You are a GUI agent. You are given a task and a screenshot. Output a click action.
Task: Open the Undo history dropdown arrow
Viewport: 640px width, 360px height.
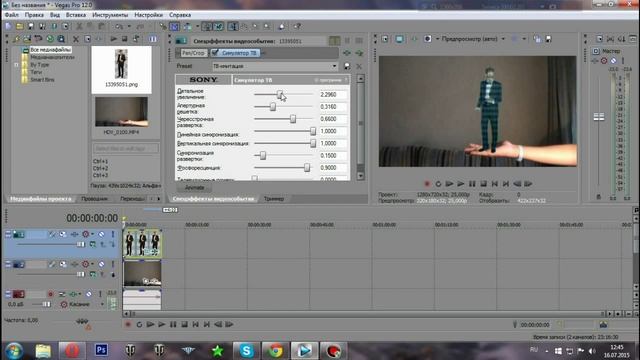(x=129, y=27)
